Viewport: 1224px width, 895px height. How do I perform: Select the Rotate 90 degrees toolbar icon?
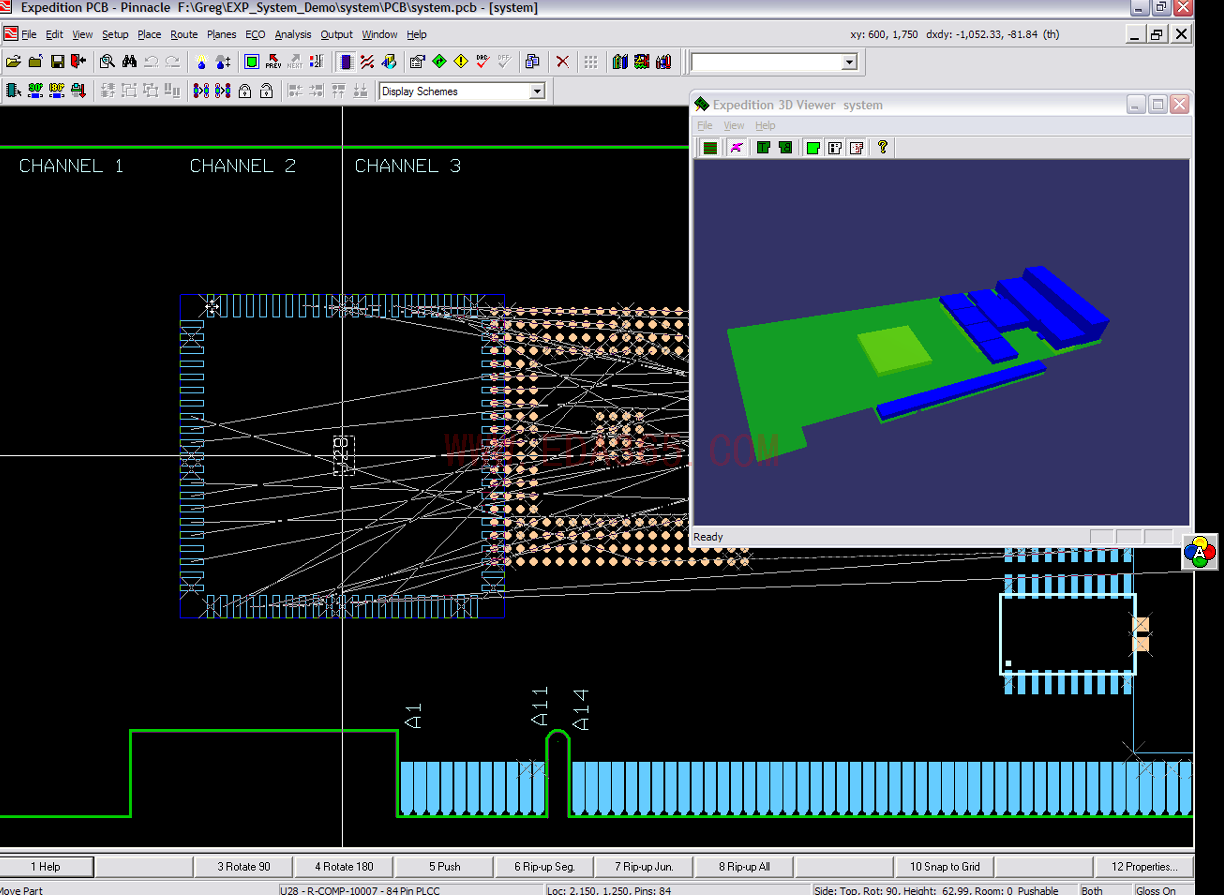click(x=35, y=91)
